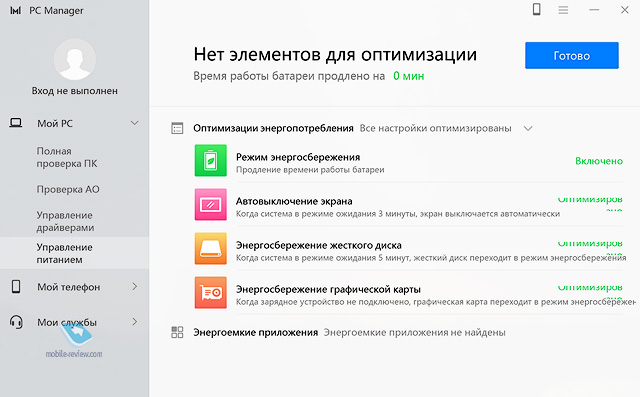Click the laptop icon next to Мой PC
This screenshot has height=397, width=640.
click(x=16, y=123)
